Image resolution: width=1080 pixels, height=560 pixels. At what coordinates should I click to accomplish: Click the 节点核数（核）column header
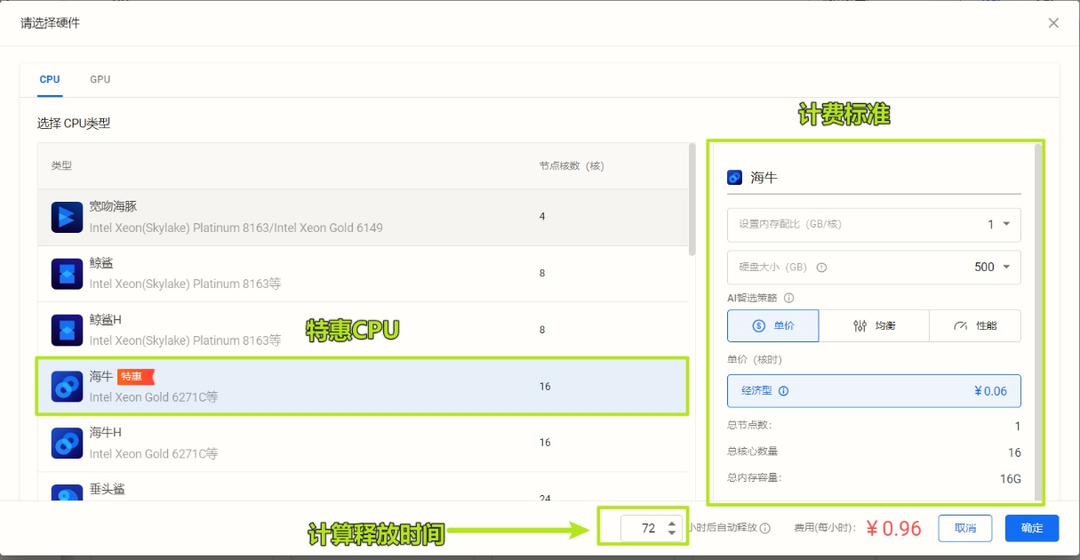click(x=572, y=166)
